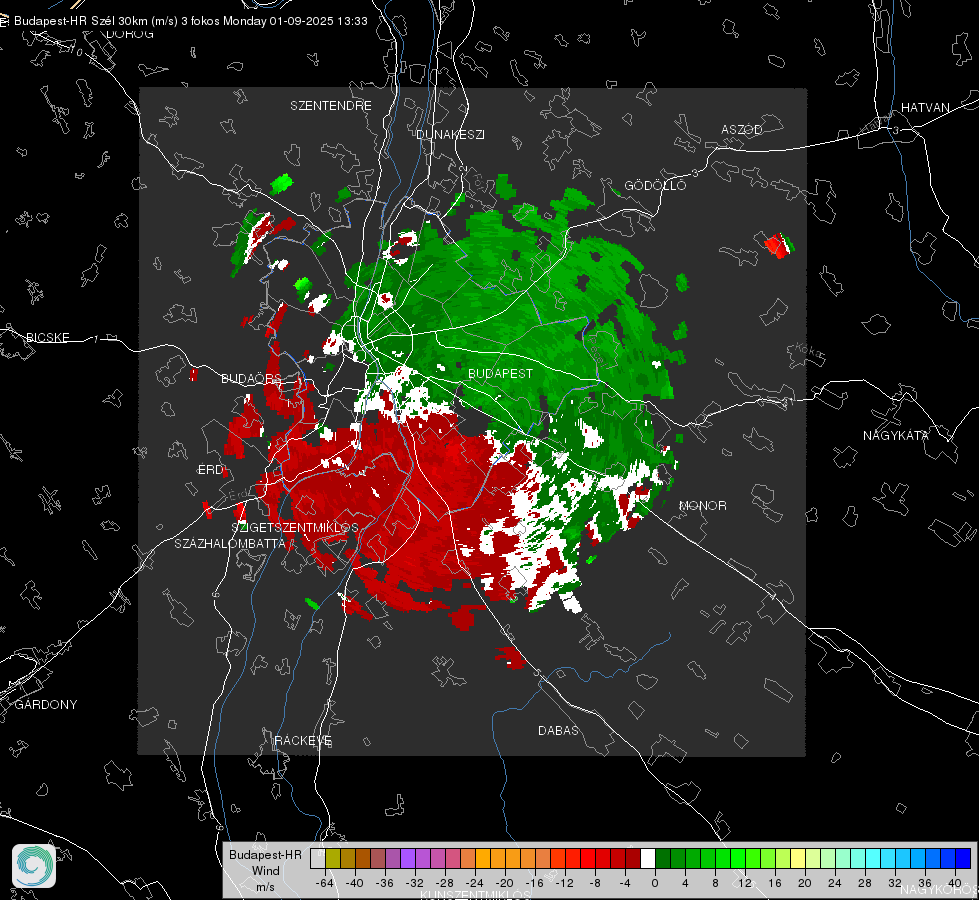Click the 'BUDAPEST' city label
979x900 pixels.
tap(501, 373)
